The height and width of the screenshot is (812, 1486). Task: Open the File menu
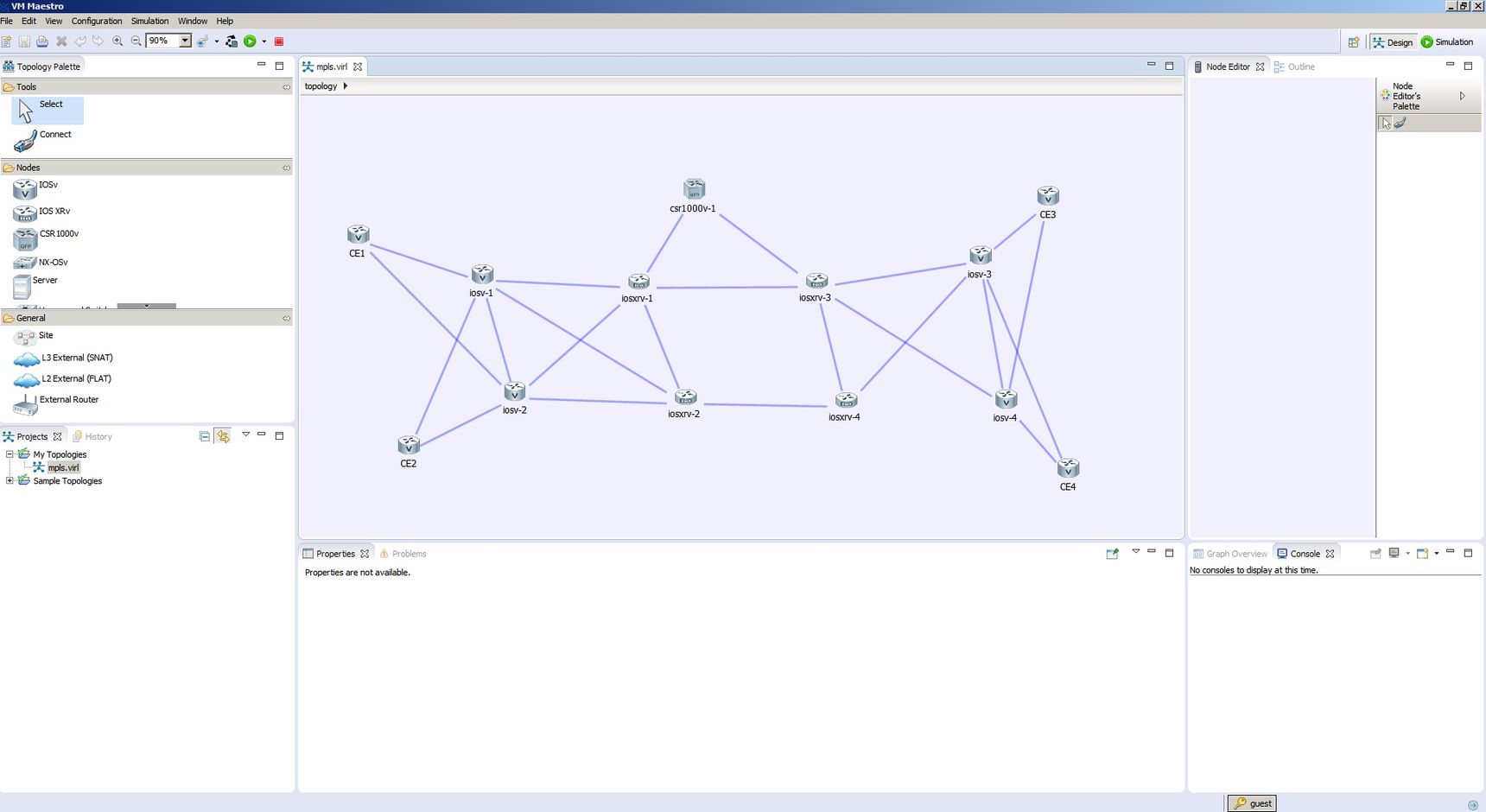point(7,21)
